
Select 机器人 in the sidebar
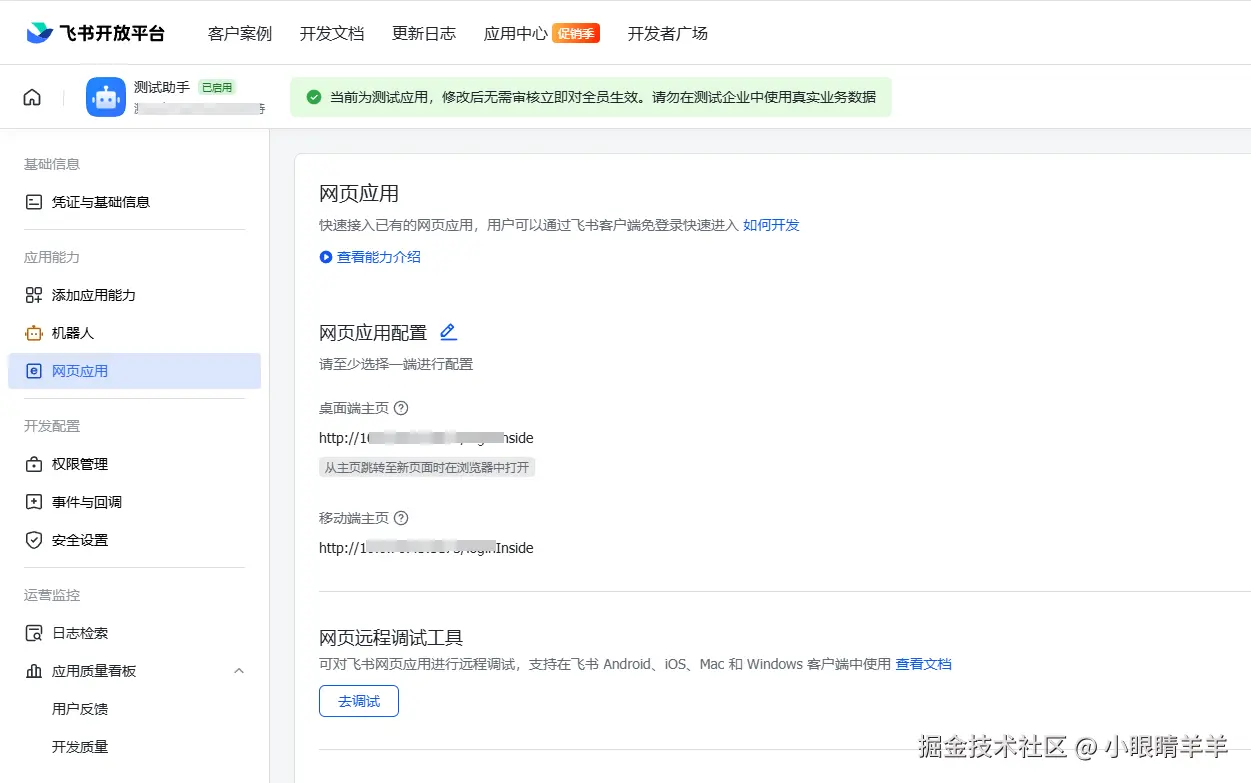(x=134, y=333)
